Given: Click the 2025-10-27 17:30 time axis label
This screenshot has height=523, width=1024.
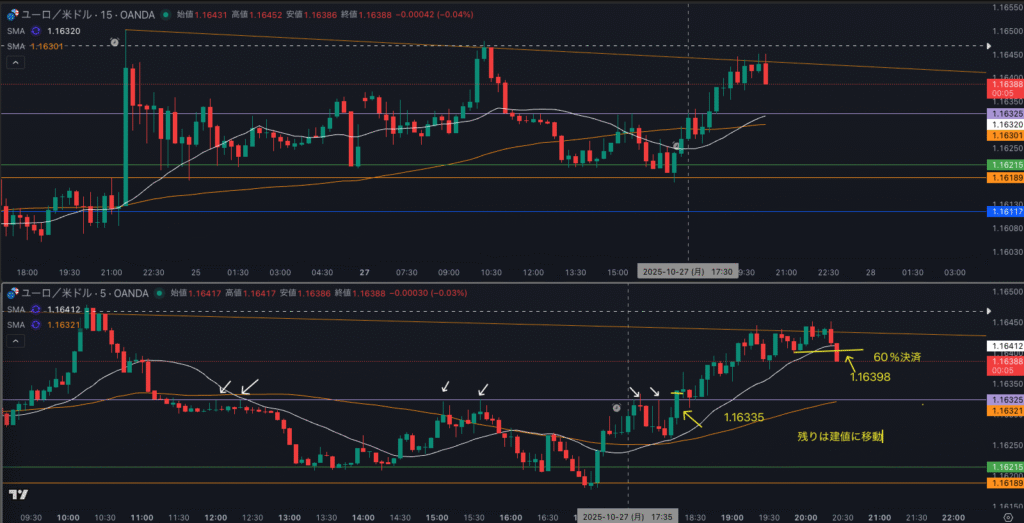Looking at the screenshot, I should 688,271.
